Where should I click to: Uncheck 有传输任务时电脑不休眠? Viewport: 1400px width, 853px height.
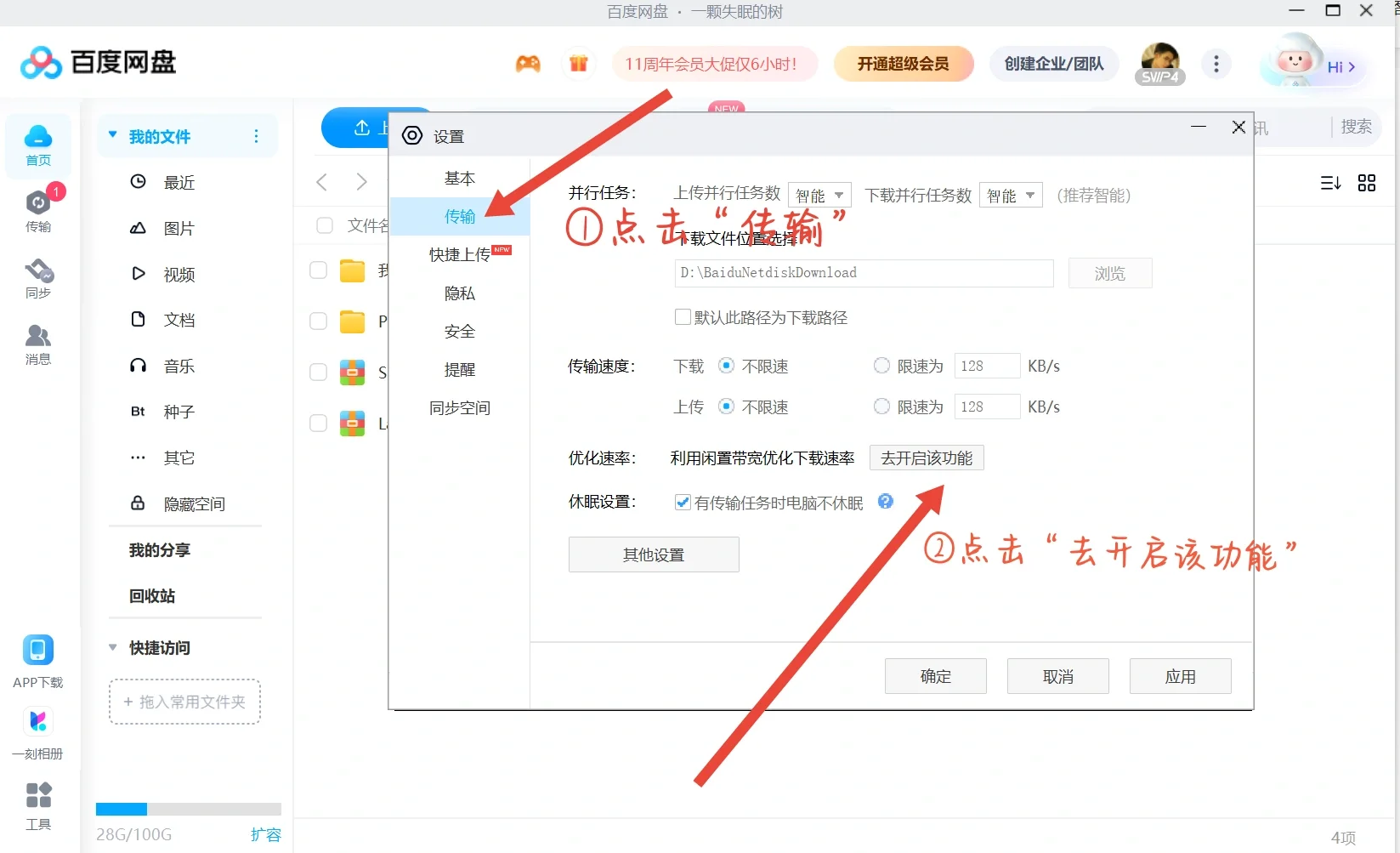[683, 502]
